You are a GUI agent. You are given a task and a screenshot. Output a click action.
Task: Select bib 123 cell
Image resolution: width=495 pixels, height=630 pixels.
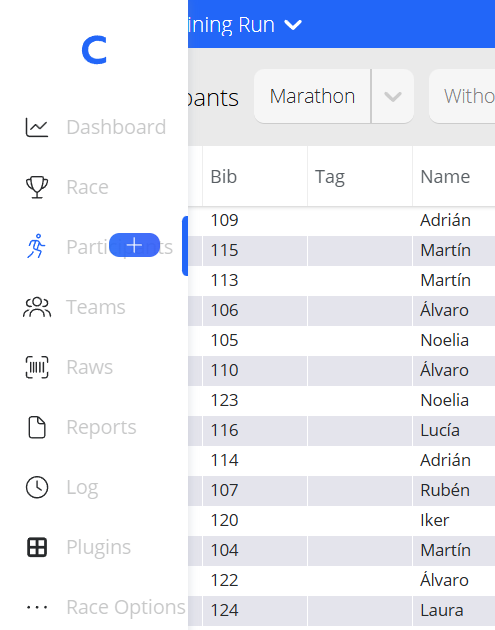255,401
